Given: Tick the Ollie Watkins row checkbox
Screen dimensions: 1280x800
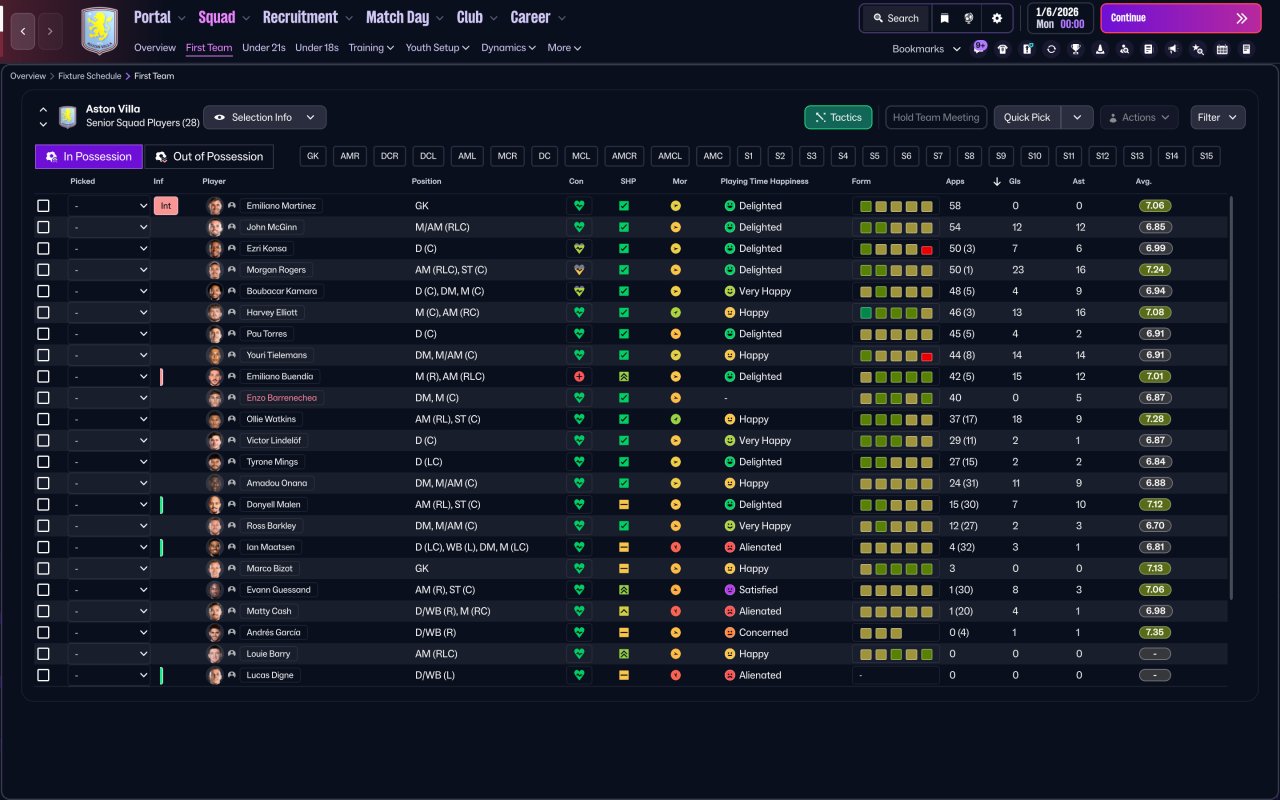Looking at the screenshot, I should tap(43, 419).
